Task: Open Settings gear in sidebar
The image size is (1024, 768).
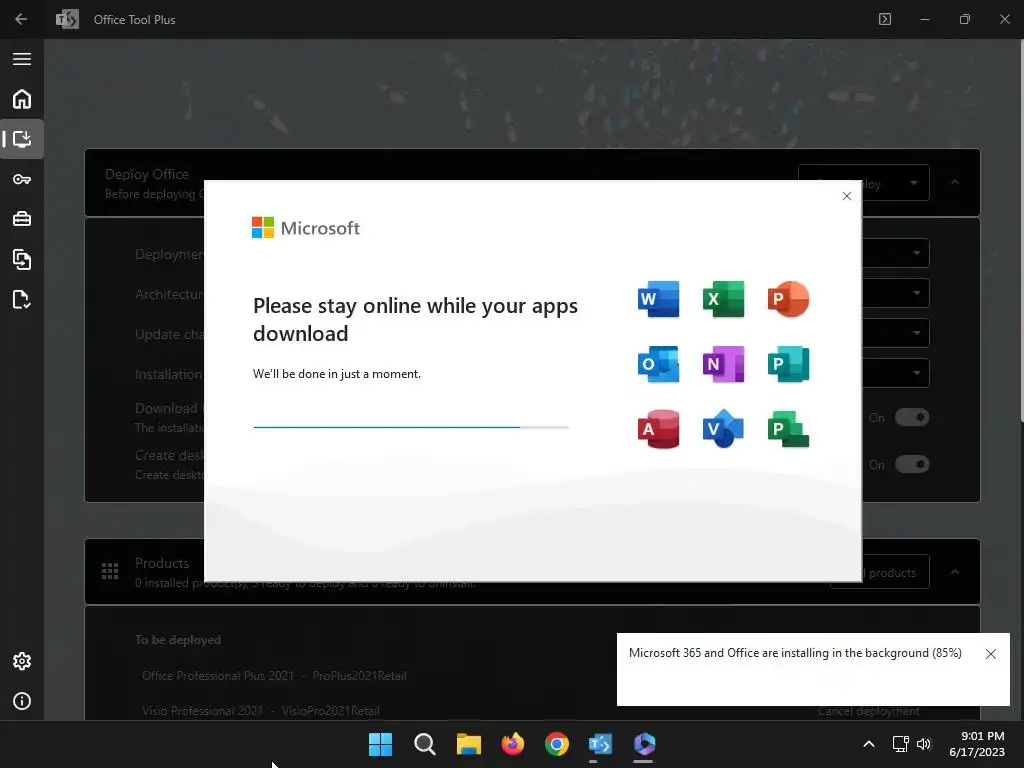Action: pyautogui.click(x=22, y=661)
